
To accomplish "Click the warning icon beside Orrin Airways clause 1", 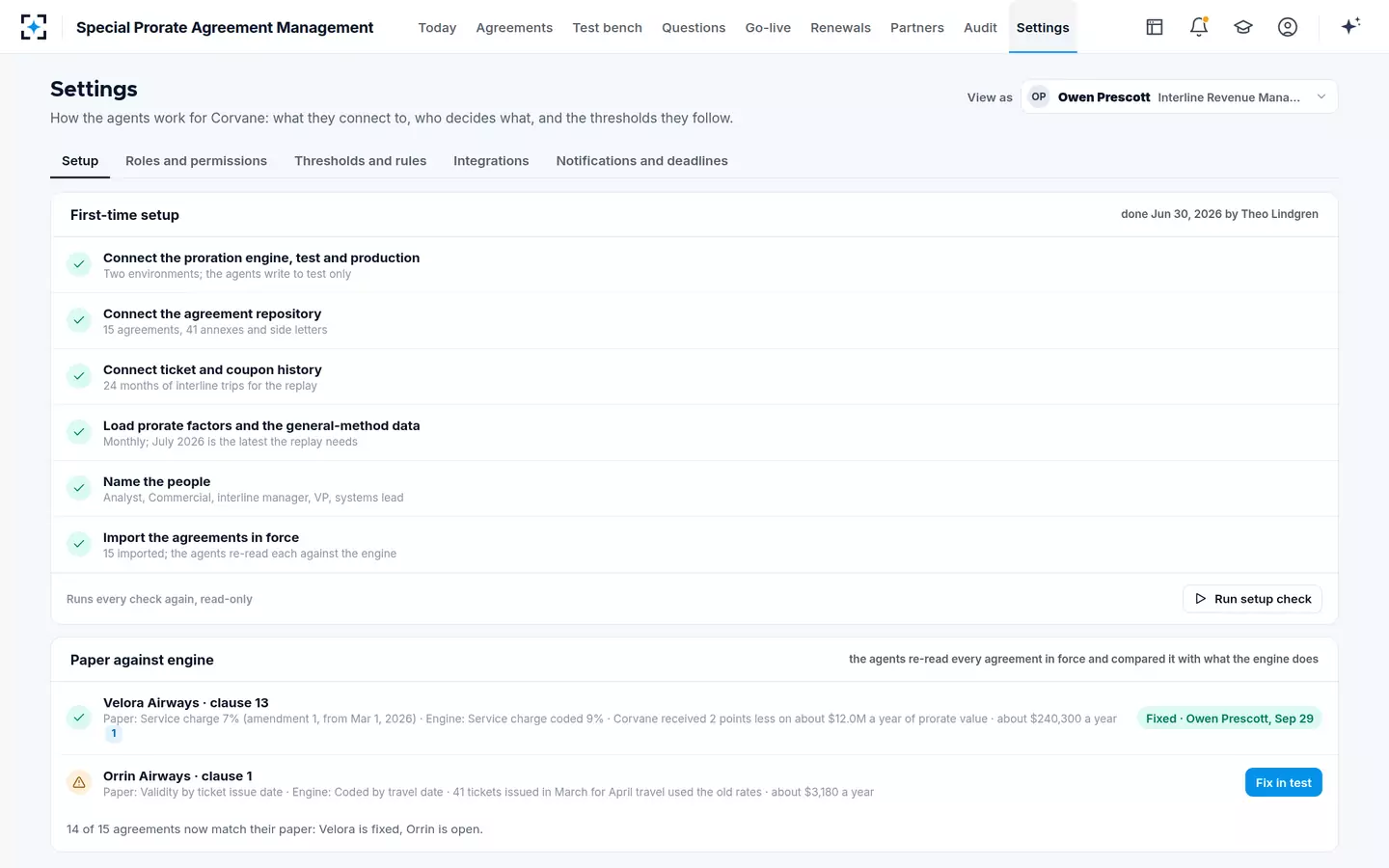I will click(x=79, y=782).
